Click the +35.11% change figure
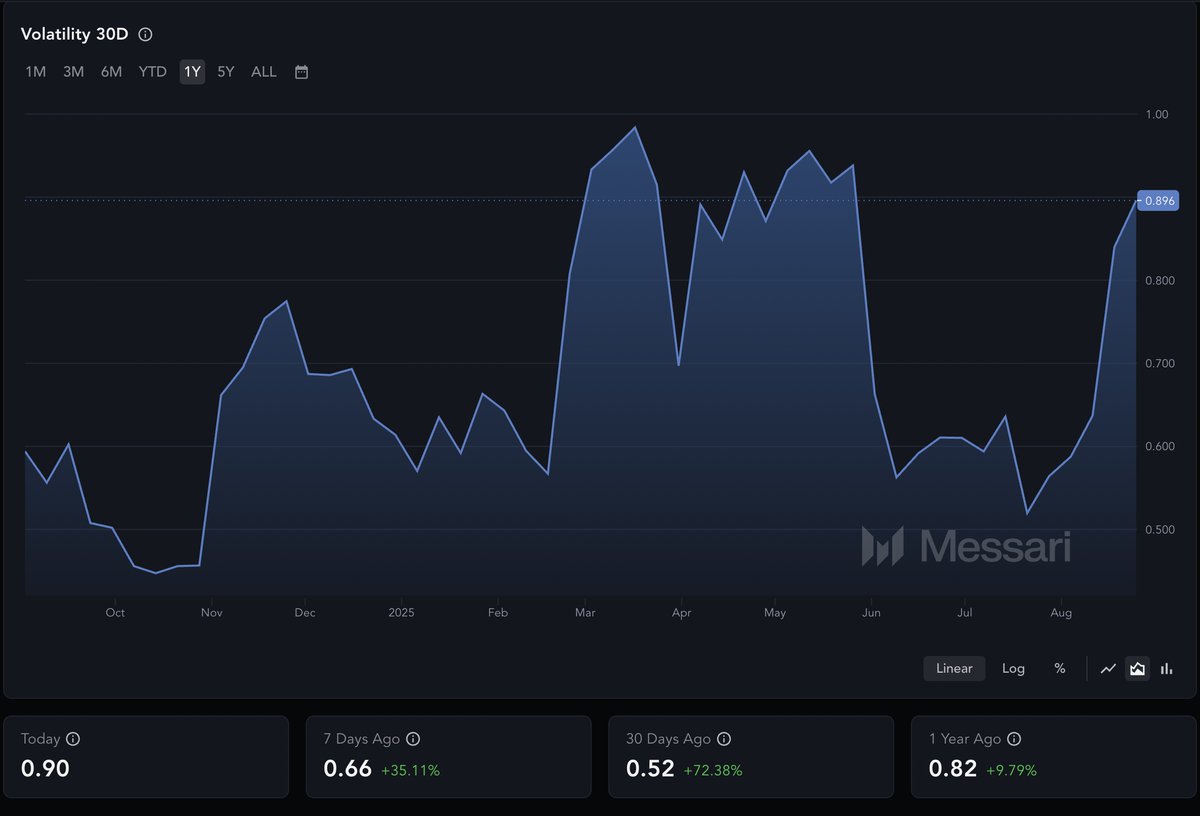 click(410, 771)
